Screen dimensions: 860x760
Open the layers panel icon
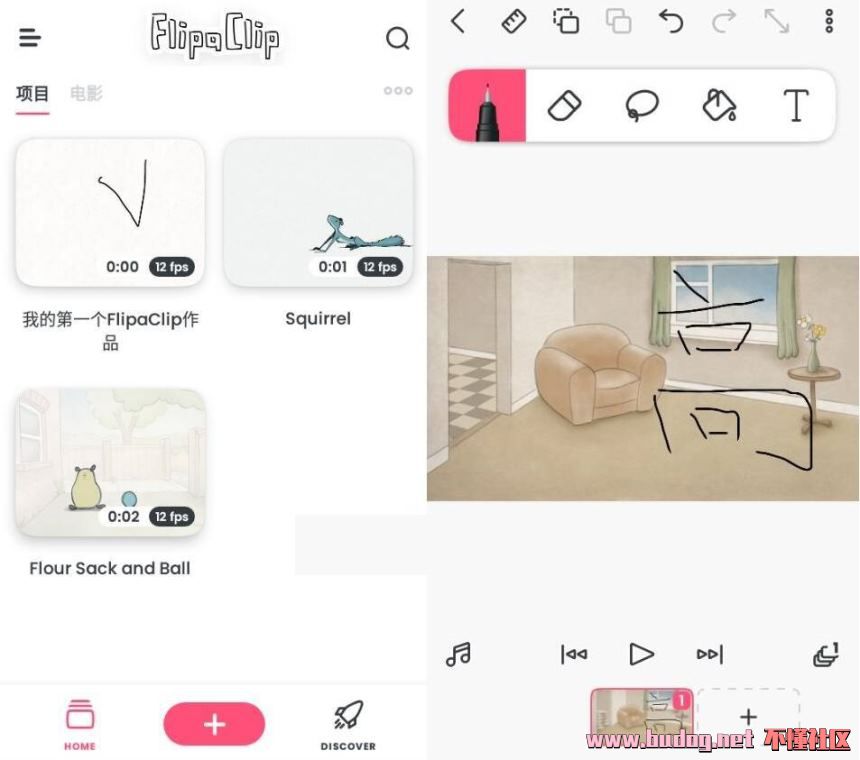click(825, 654)
